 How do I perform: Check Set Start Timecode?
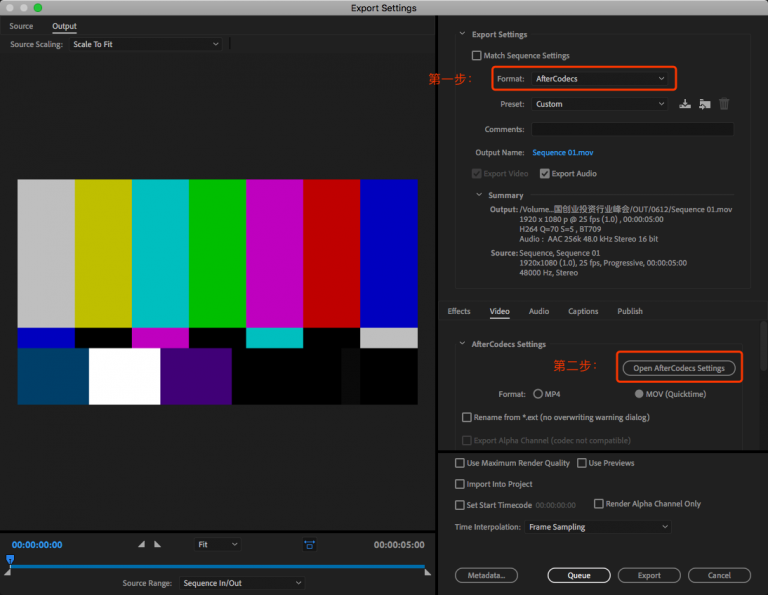(x=459, y=505)
